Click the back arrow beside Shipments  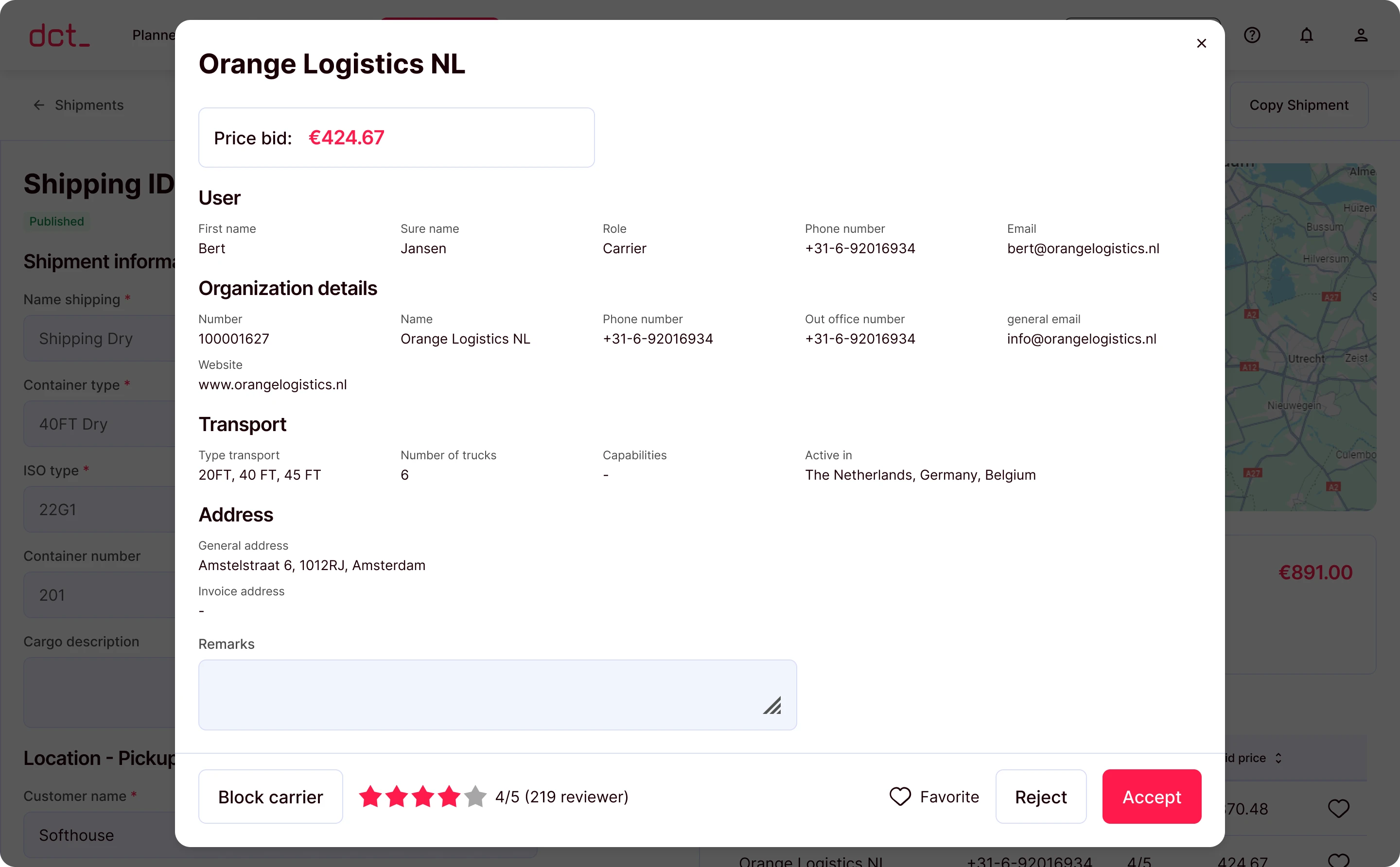click(x=39, y=105)
